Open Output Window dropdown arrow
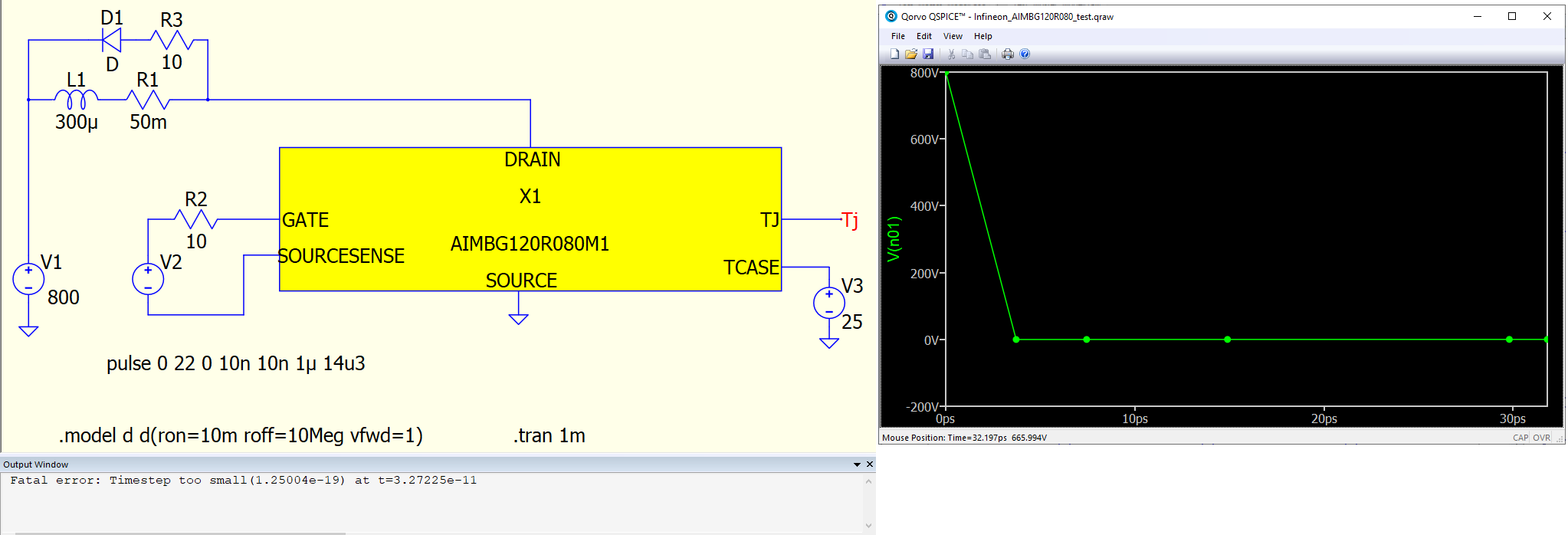1568x535 pixels. [x=857, y=464]
